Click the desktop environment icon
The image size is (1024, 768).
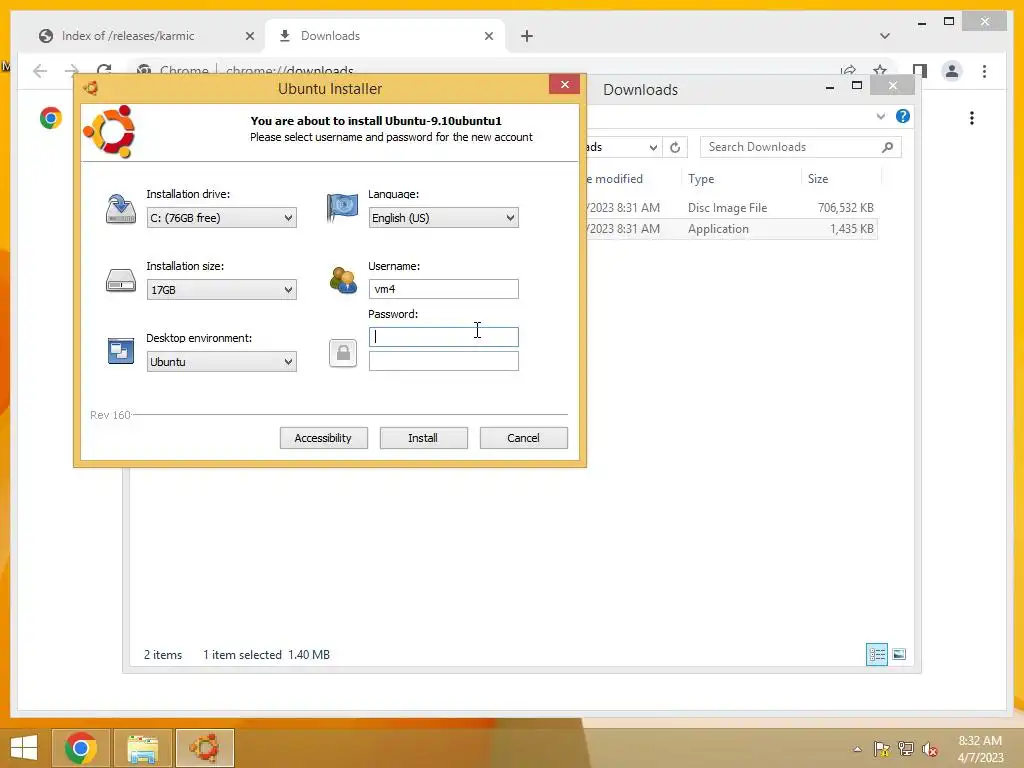click(121, 351)
